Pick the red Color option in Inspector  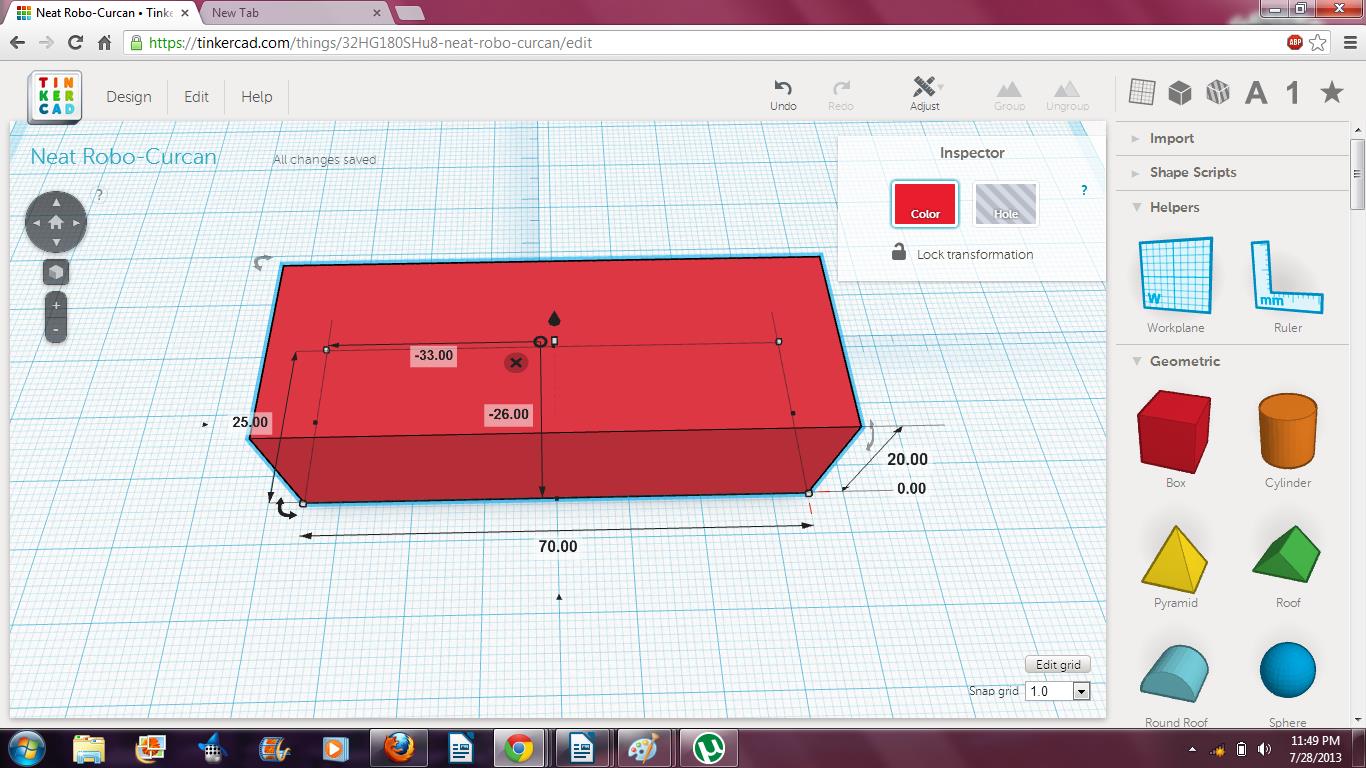(x=925, y=204)
